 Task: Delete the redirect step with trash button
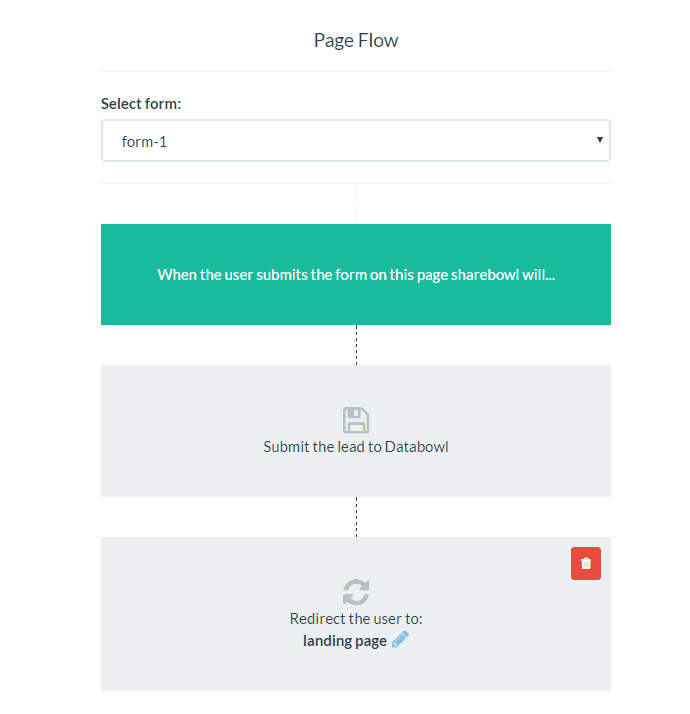coord(586,563)
